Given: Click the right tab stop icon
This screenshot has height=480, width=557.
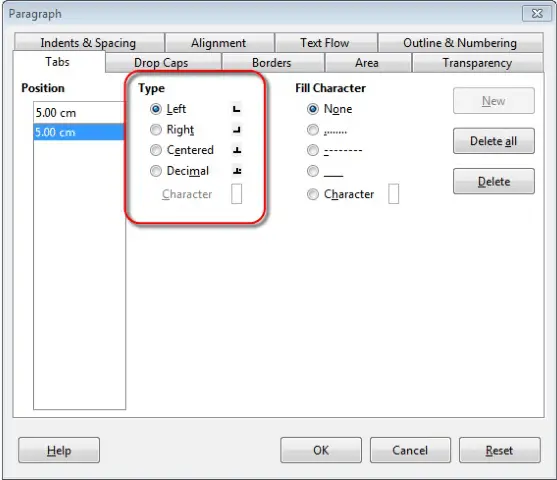Looking at the screenshot, I should [237, 130].
